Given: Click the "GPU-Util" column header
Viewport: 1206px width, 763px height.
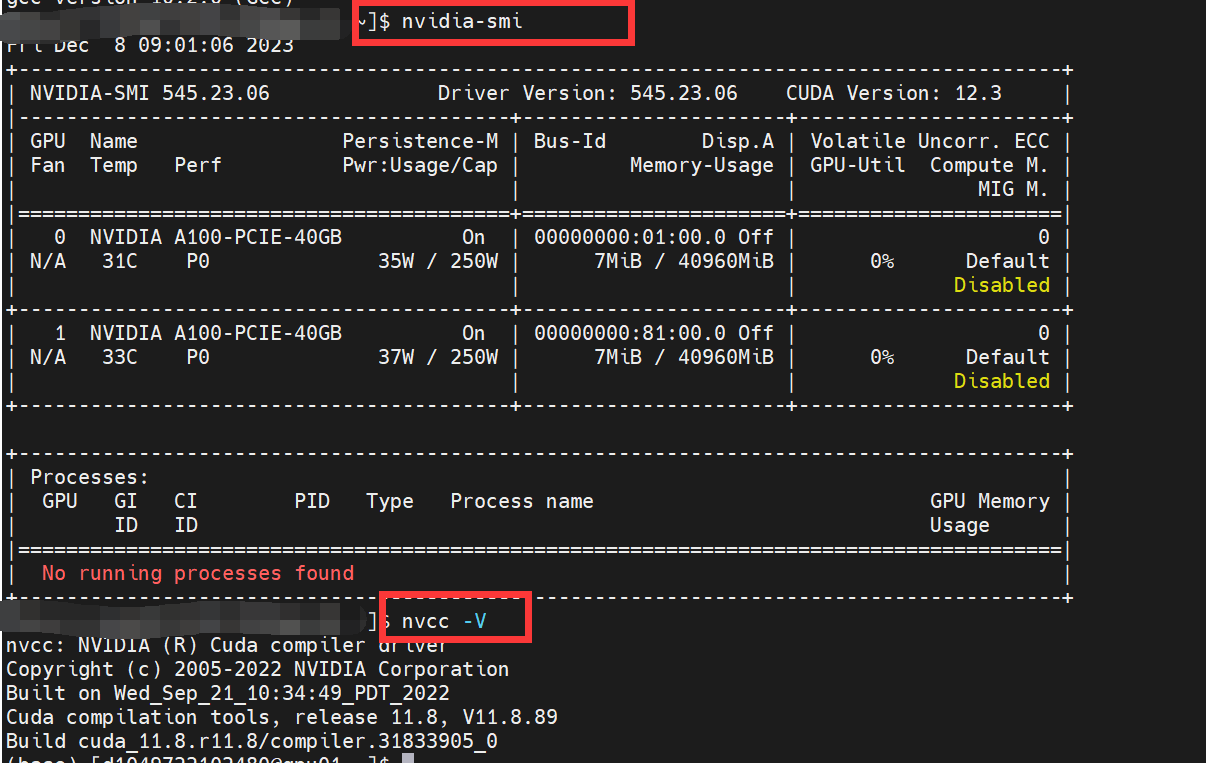Looking at the screenshot, I should [858, 165].
